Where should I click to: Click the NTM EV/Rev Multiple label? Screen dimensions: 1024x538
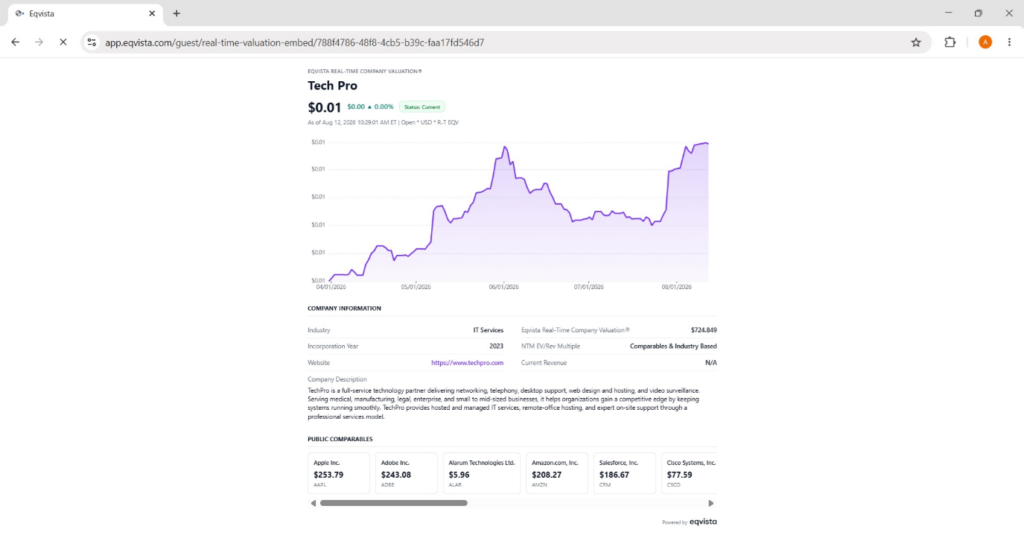click(x=551, y=347)
